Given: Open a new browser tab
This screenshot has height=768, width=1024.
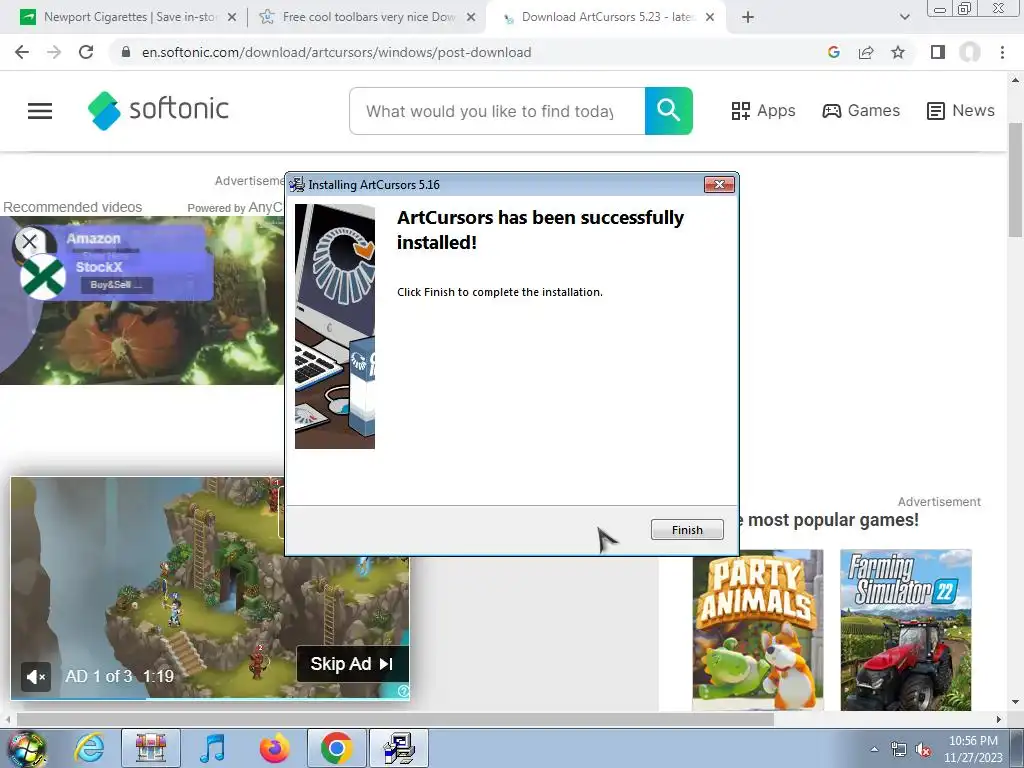Looking at the screenshot, I should tap(748, 18).
